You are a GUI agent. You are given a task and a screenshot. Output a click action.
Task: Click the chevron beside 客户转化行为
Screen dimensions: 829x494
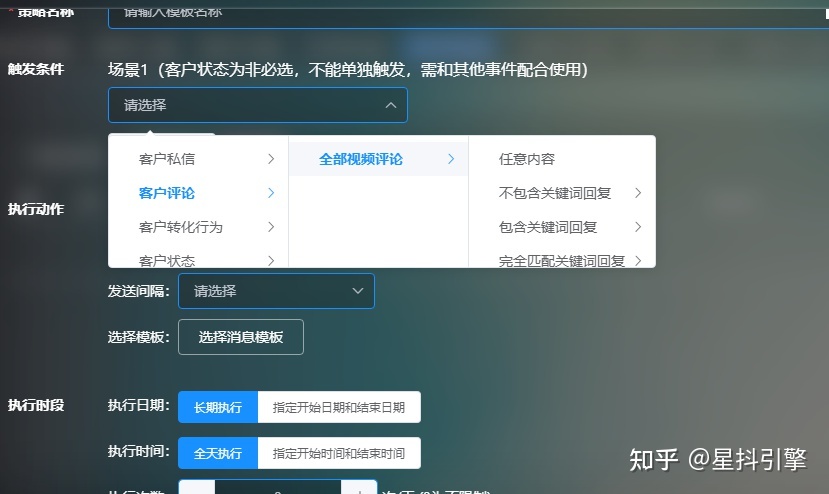click(271, 227)
